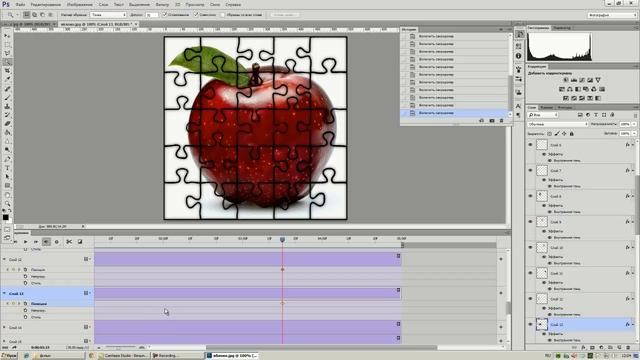The height and width of the screenshot is (360, 640).
Task: Go to first frame in timeline
Action: tap(15, 242)
